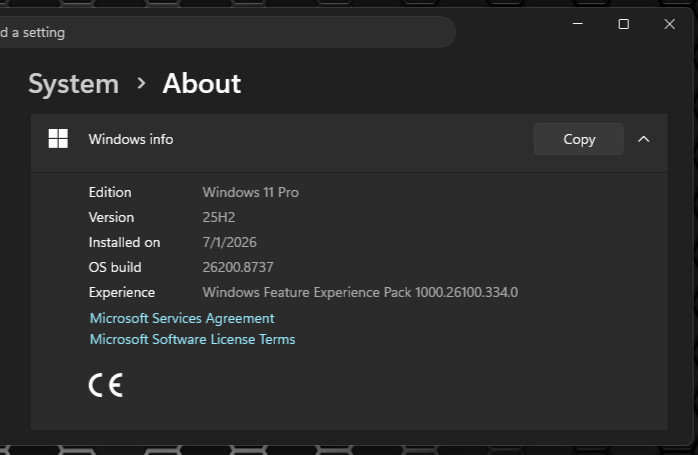
Task: Maximize the Settings window
Action: coord(624,24)
